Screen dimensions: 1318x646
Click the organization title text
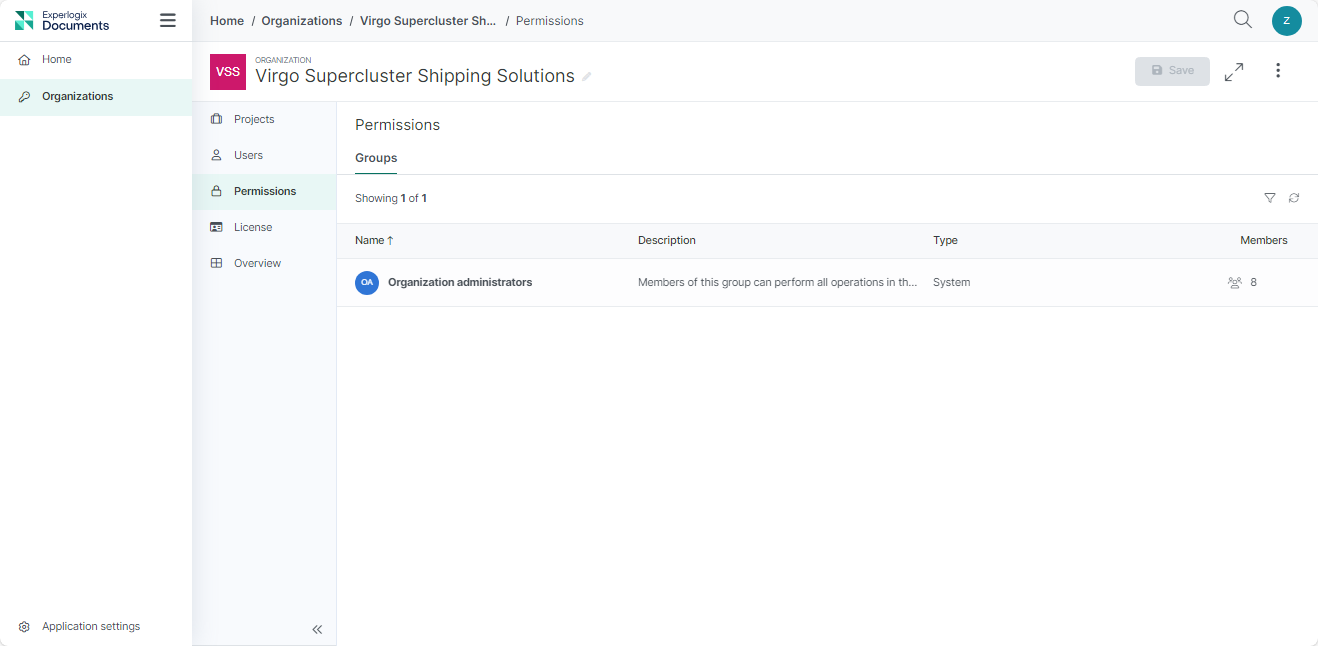point(415,76)
